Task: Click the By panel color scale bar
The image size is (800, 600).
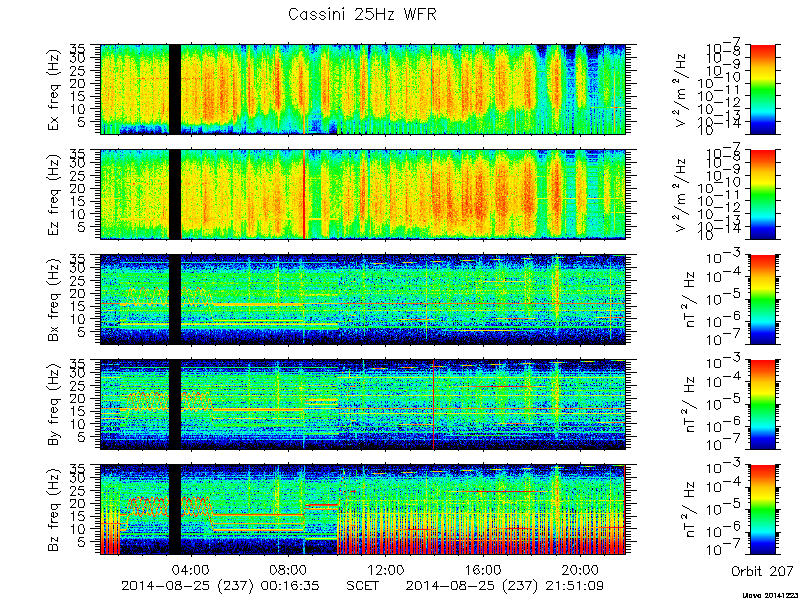Action: click(x=762, y=405)
